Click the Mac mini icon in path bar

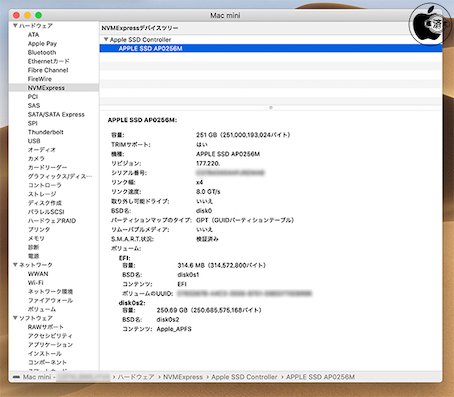pyautogui.click(x=16, y=377)
